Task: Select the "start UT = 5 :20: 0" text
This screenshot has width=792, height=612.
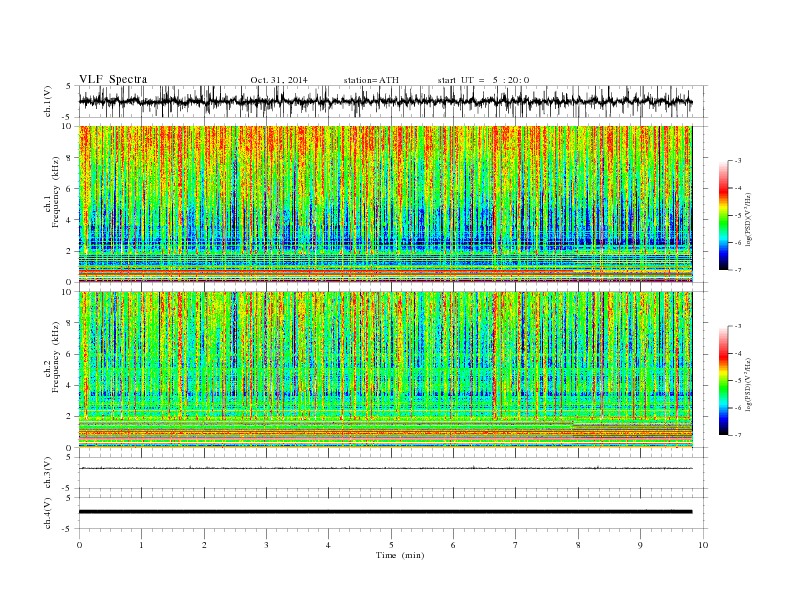Action: pos(483,80)
